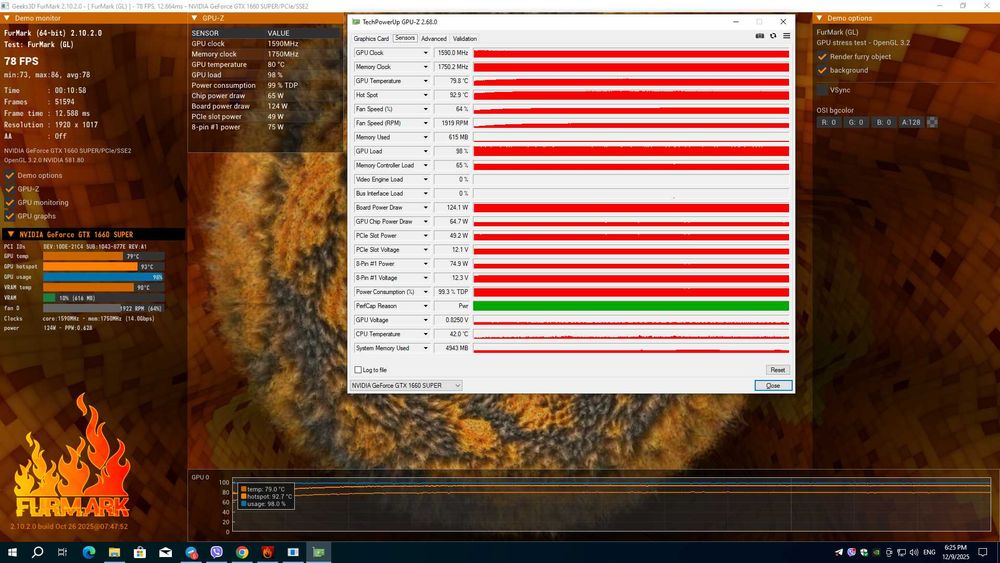Open Fan Speed (RPM) sensor dropdown
The image size is (1000, 563).
(x=425, y=123)
